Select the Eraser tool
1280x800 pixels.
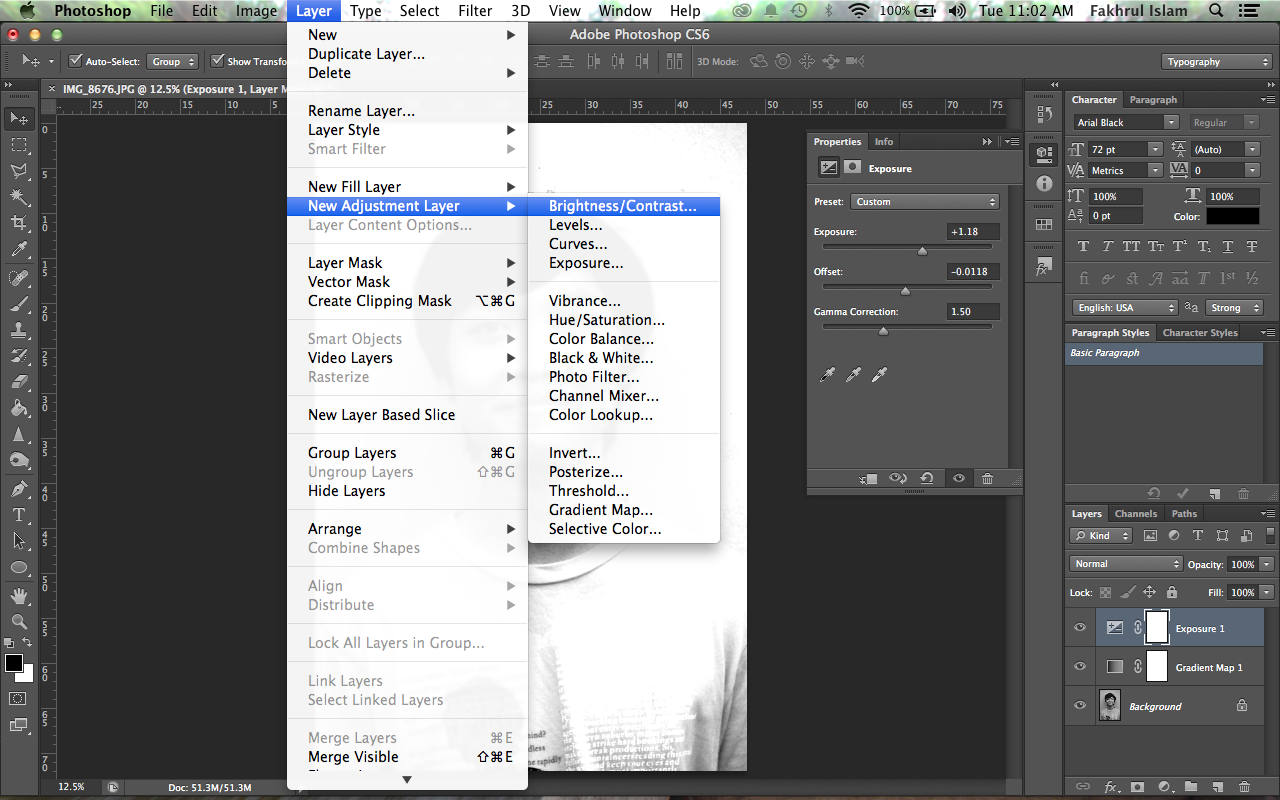19,381
